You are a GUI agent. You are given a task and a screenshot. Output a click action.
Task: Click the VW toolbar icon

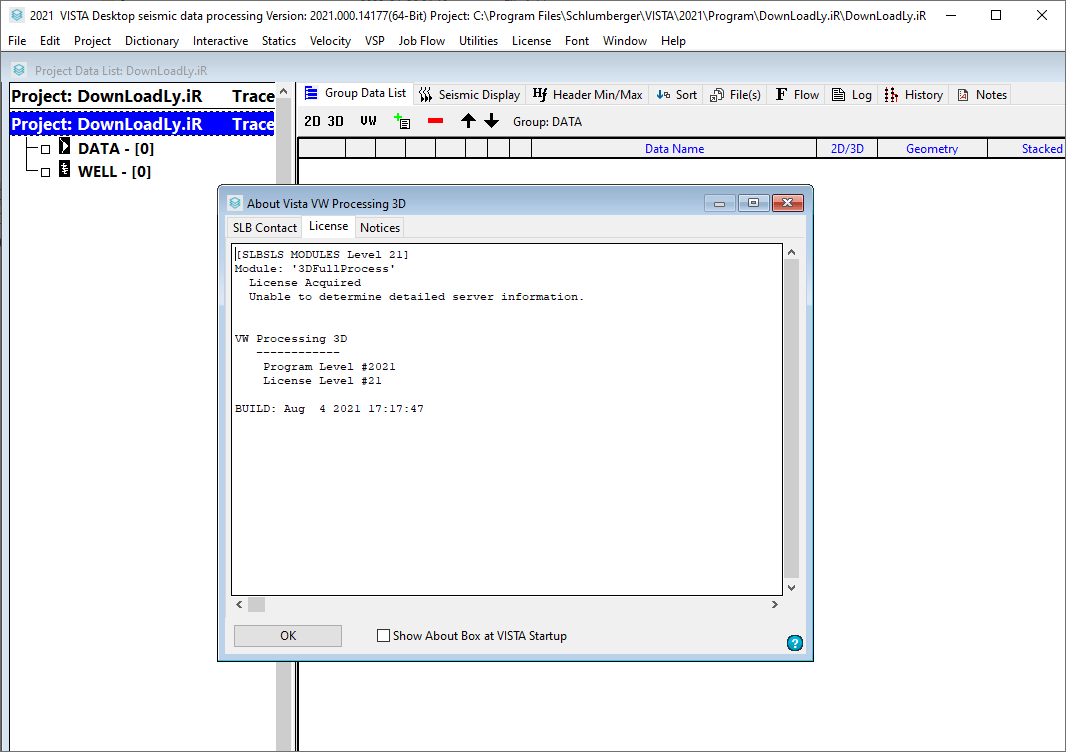pos(368,121)
